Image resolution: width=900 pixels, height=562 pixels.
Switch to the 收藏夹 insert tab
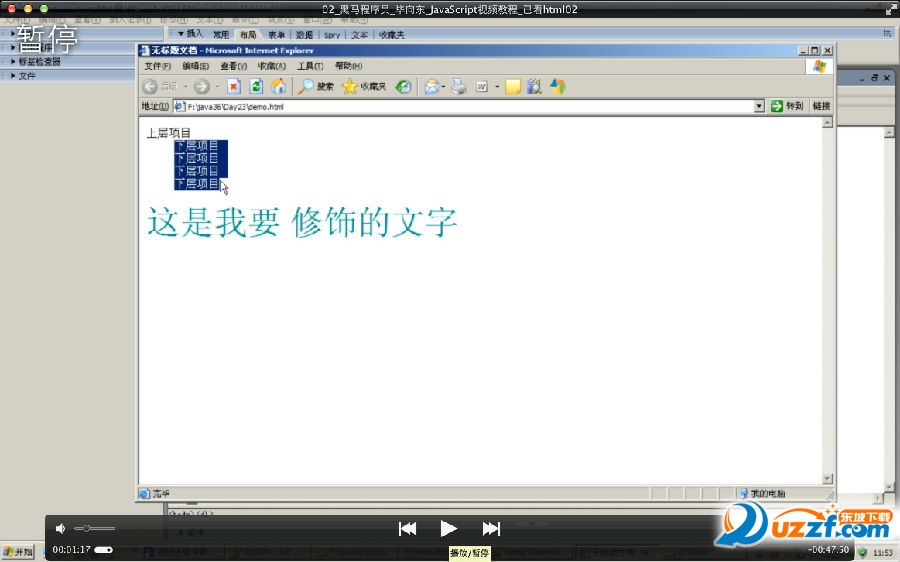point(391,35)
